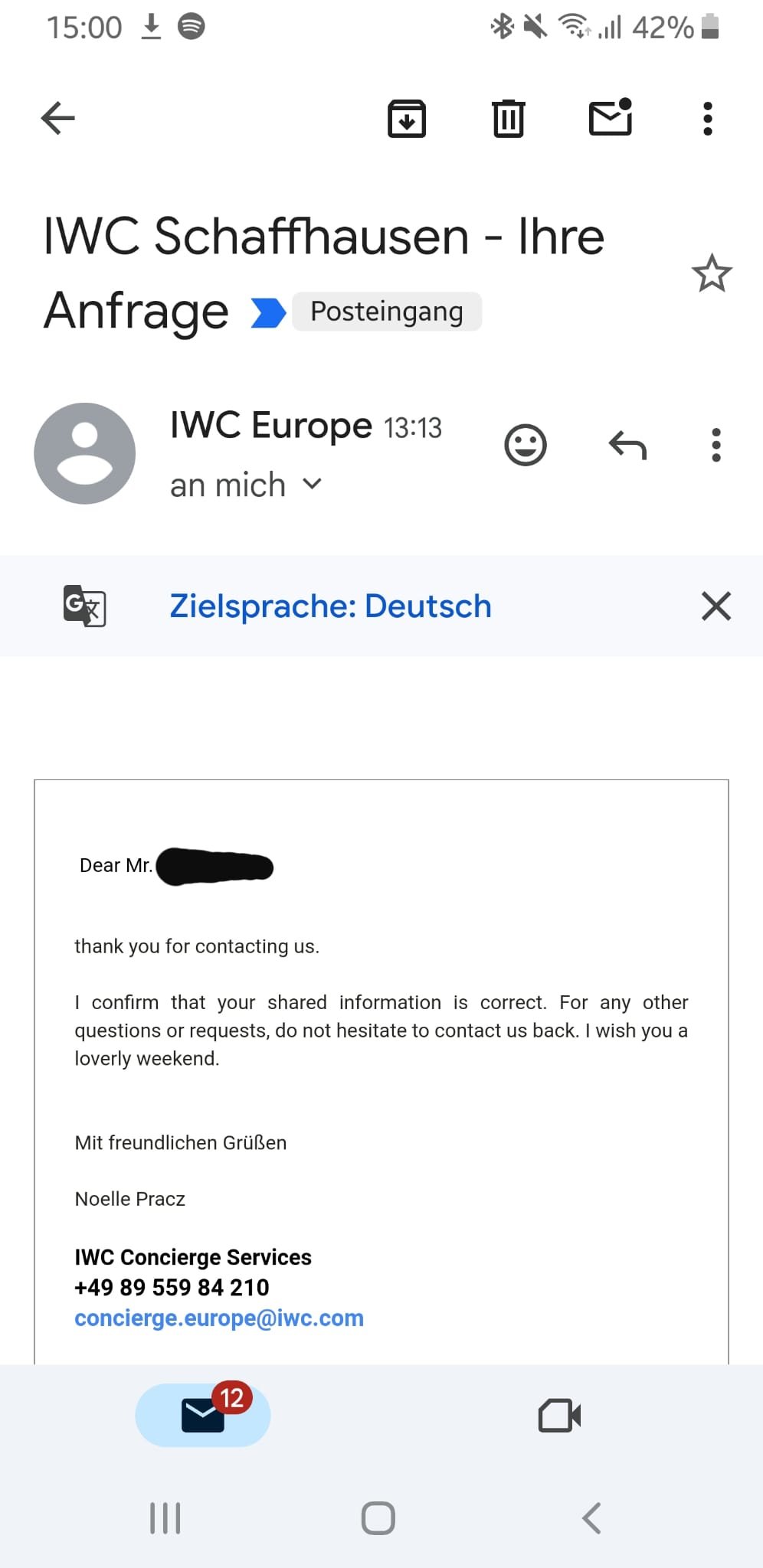
Task: Mark the email as unread
Action: tap(611, 118)
